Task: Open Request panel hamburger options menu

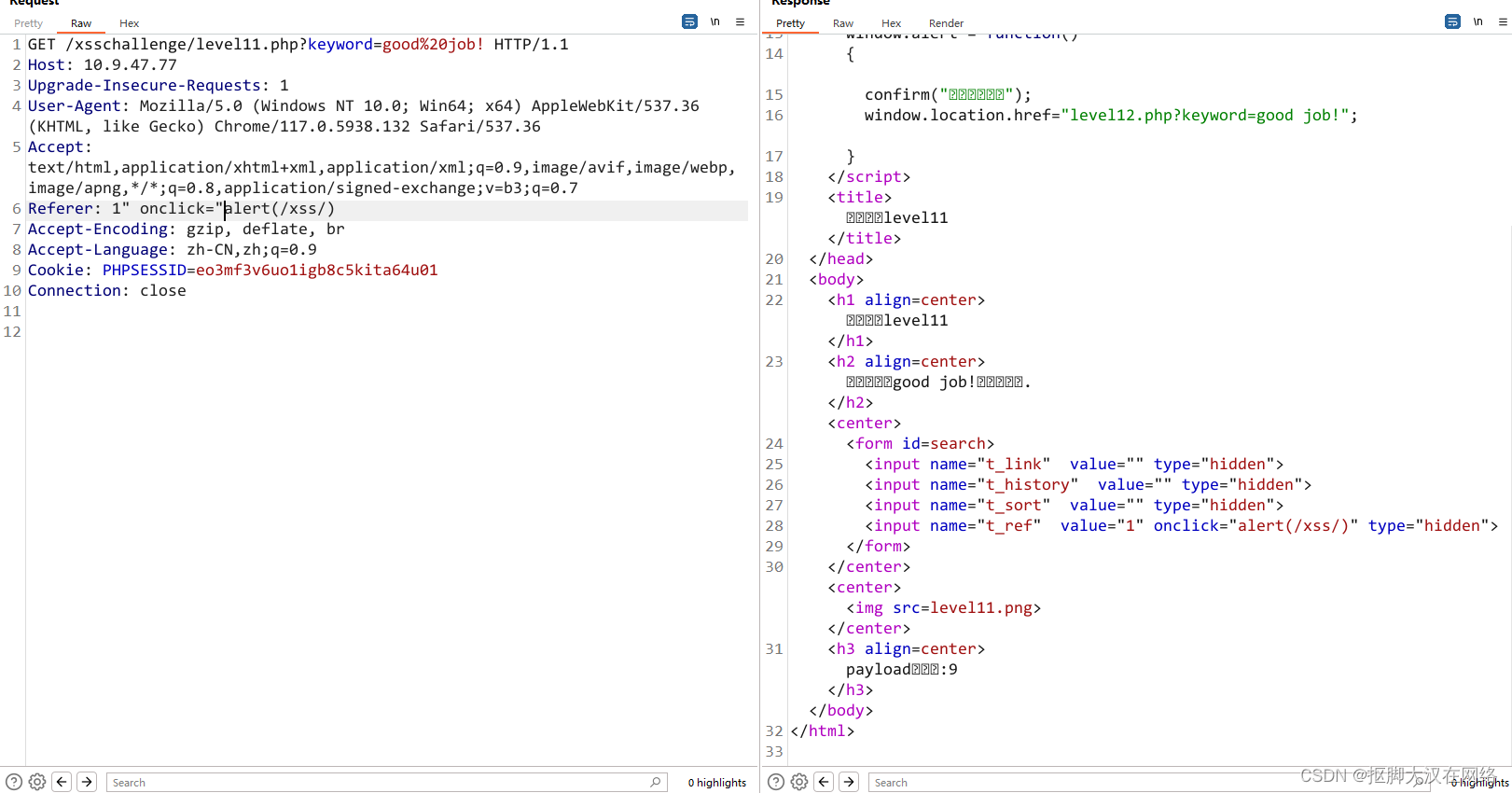Action: pyautogui.click(x=740, y=21)
